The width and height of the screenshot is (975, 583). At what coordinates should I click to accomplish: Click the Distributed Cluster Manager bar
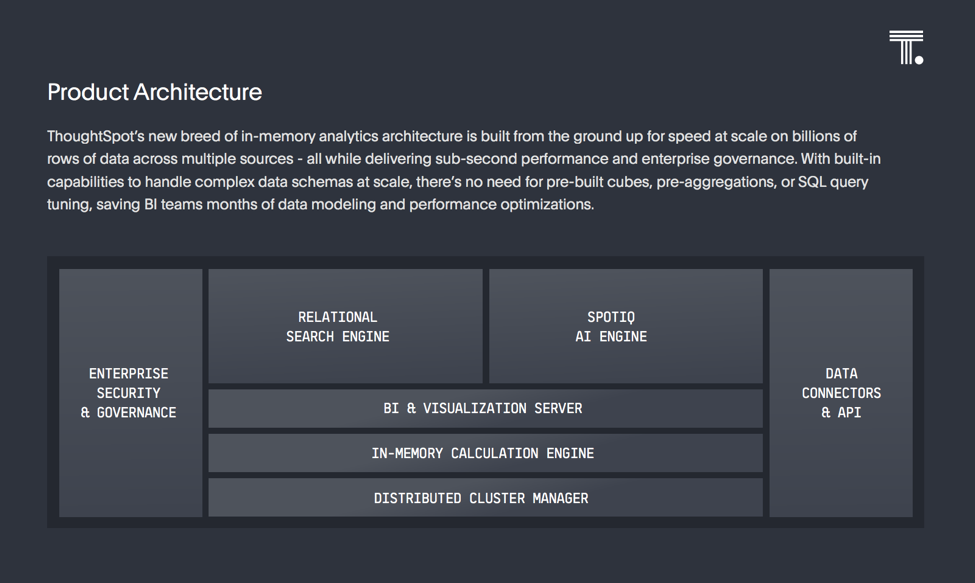click(486, 498)
